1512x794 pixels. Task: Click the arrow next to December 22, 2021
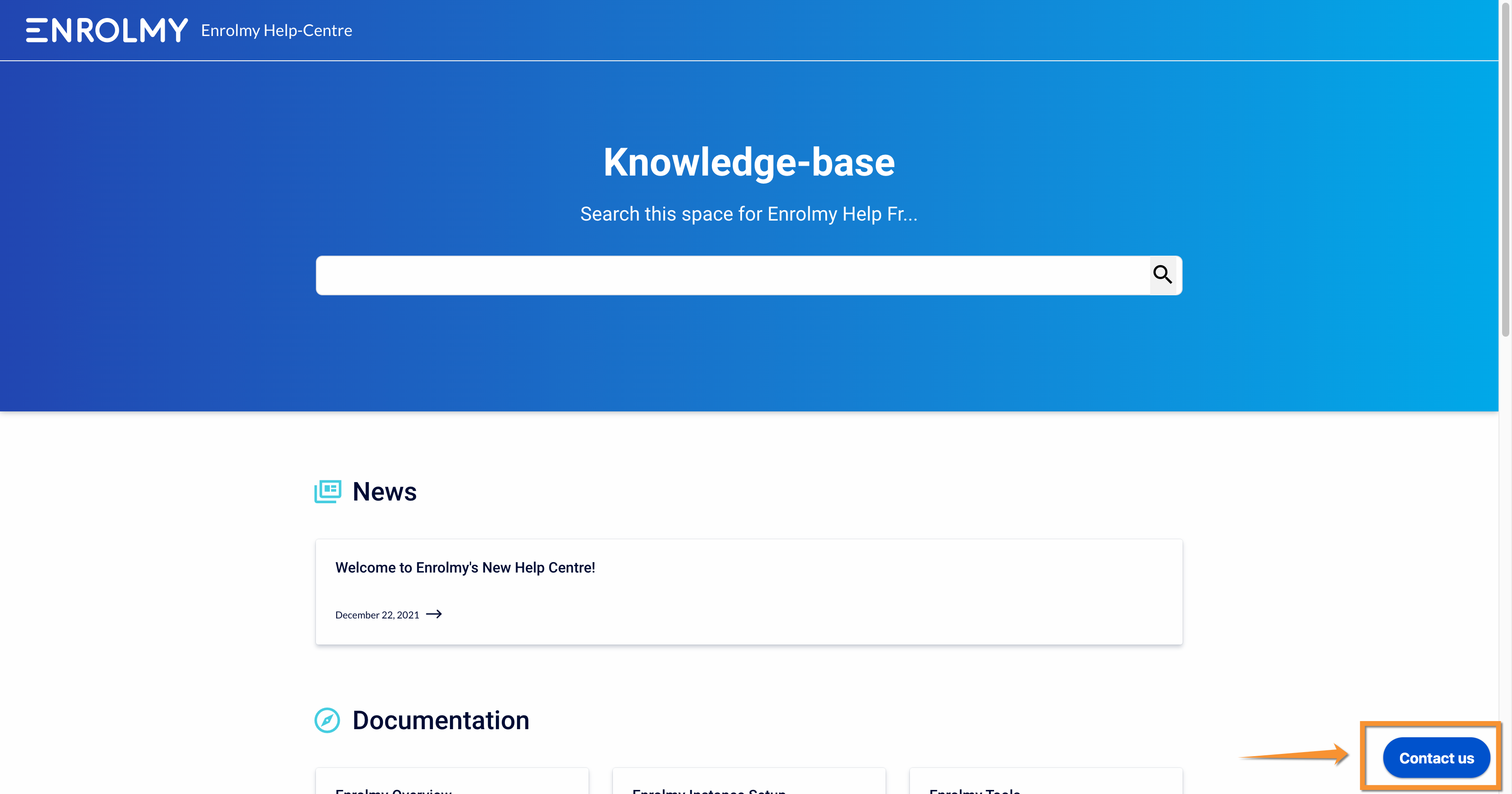[x=434, y=614]
